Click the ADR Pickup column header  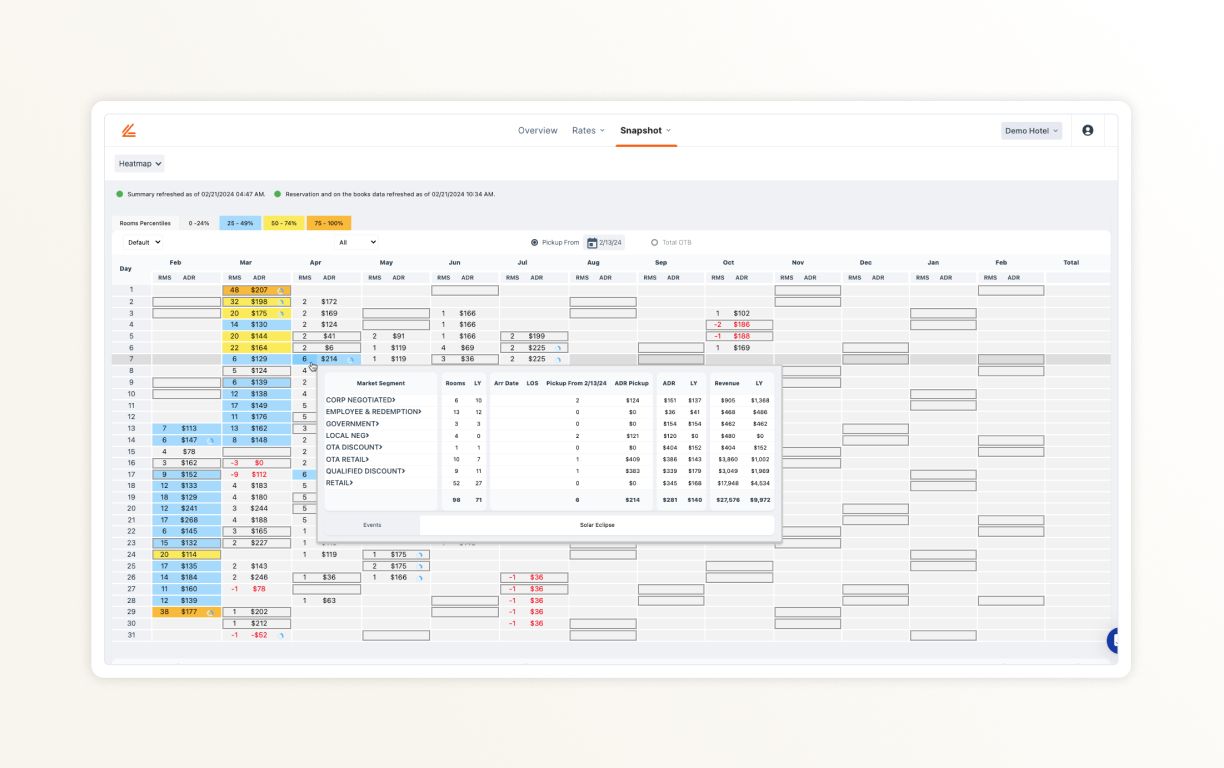coord(632,383)
